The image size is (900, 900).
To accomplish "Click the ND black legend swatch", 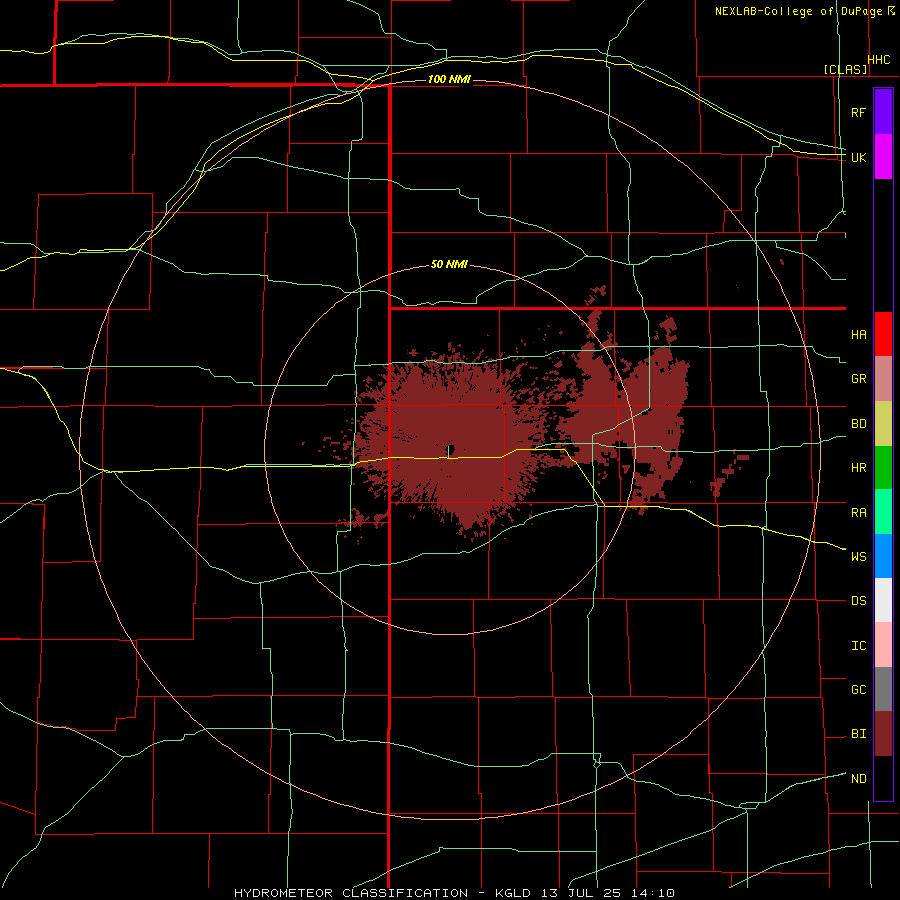I will (883, 778).
